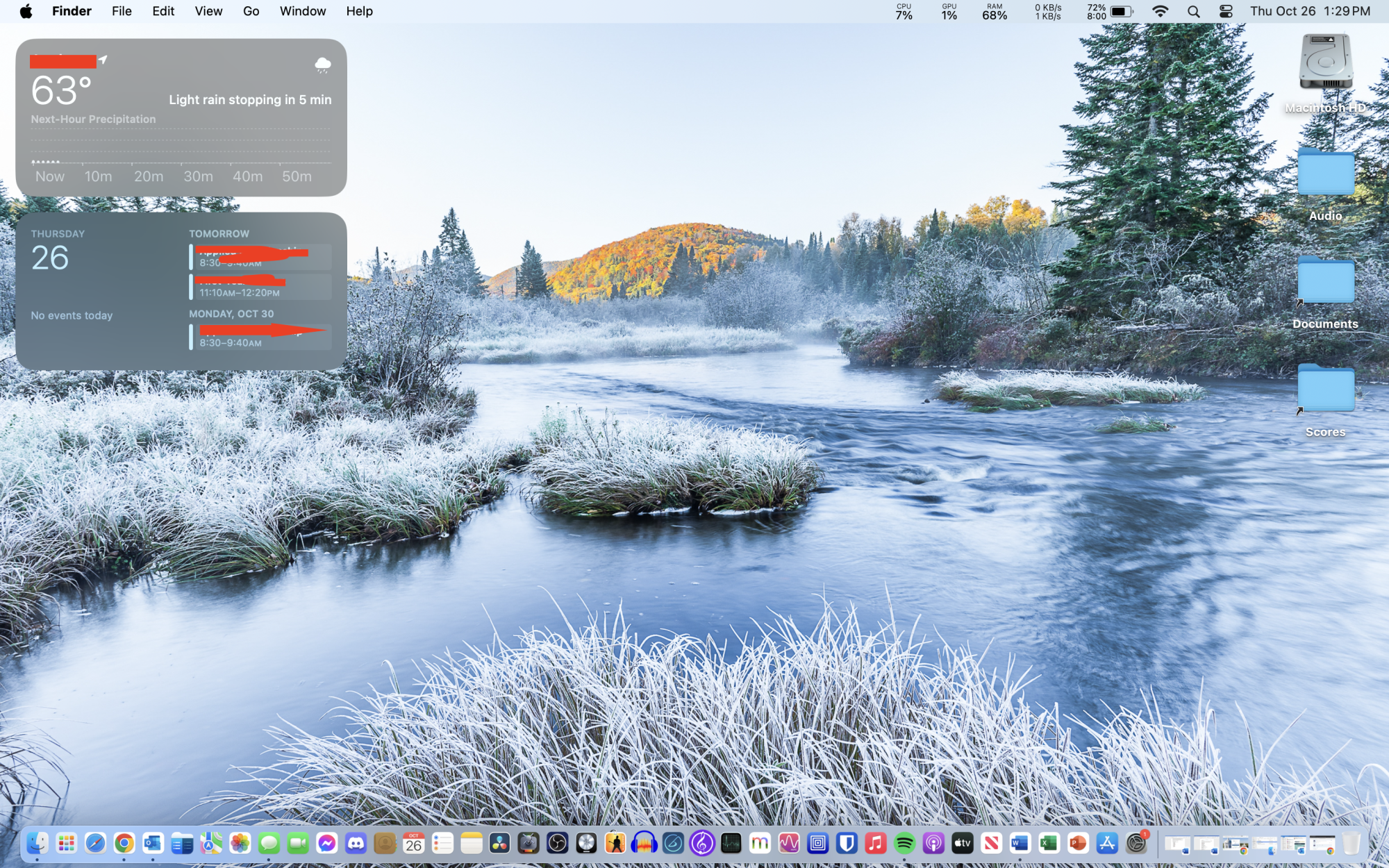
Task: Open OBS Studio from the dock
Action: 557,844
